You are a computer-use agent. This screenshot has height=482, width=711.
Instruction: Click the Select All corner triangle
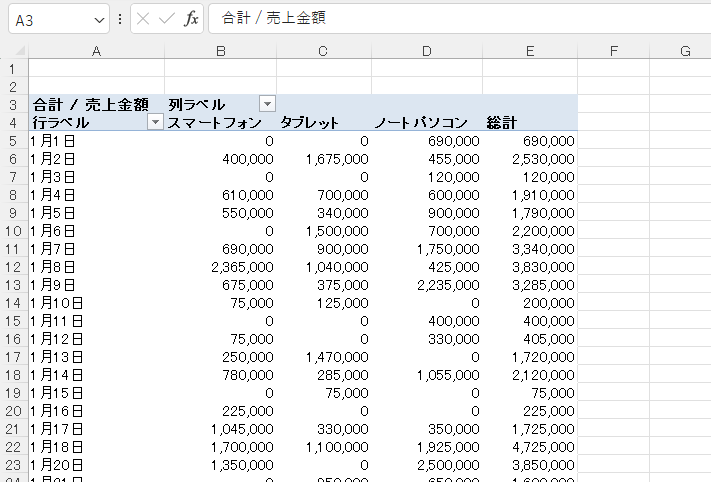tap(19, 50)
